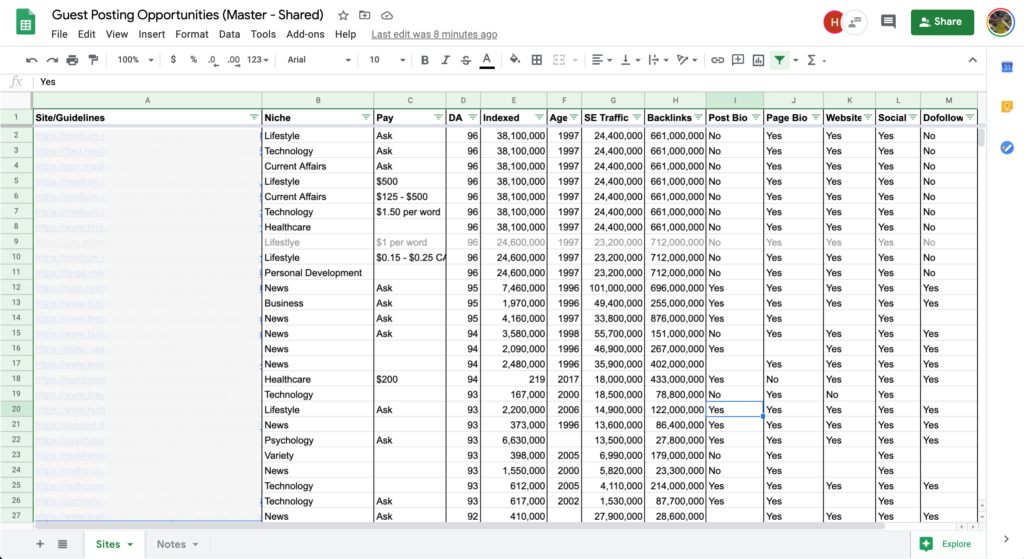Click the Redo arrow icon

[52, 60]
